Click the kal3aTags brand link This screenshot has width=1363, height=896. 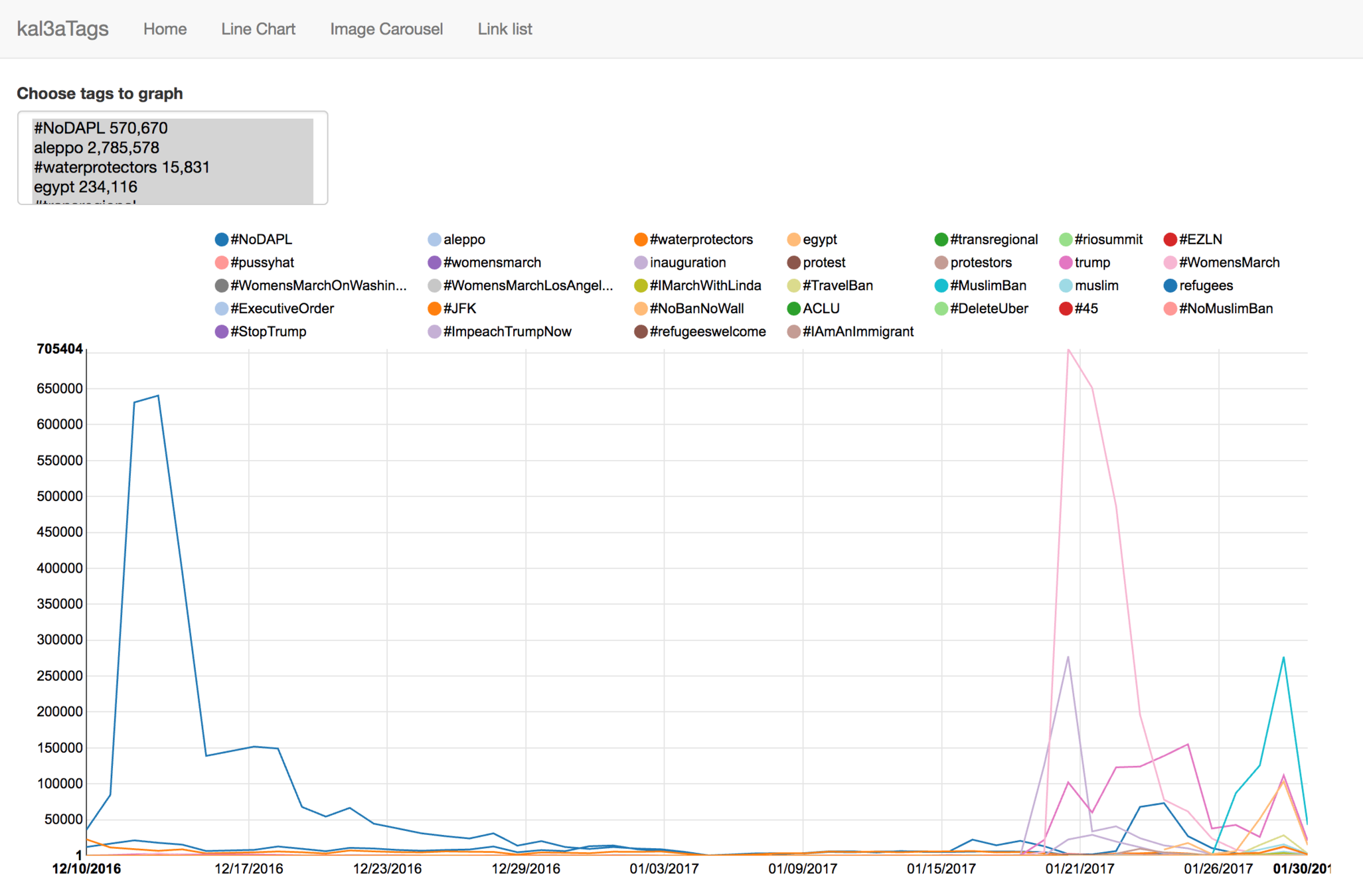pyautogui.click(x=62, y=29)
